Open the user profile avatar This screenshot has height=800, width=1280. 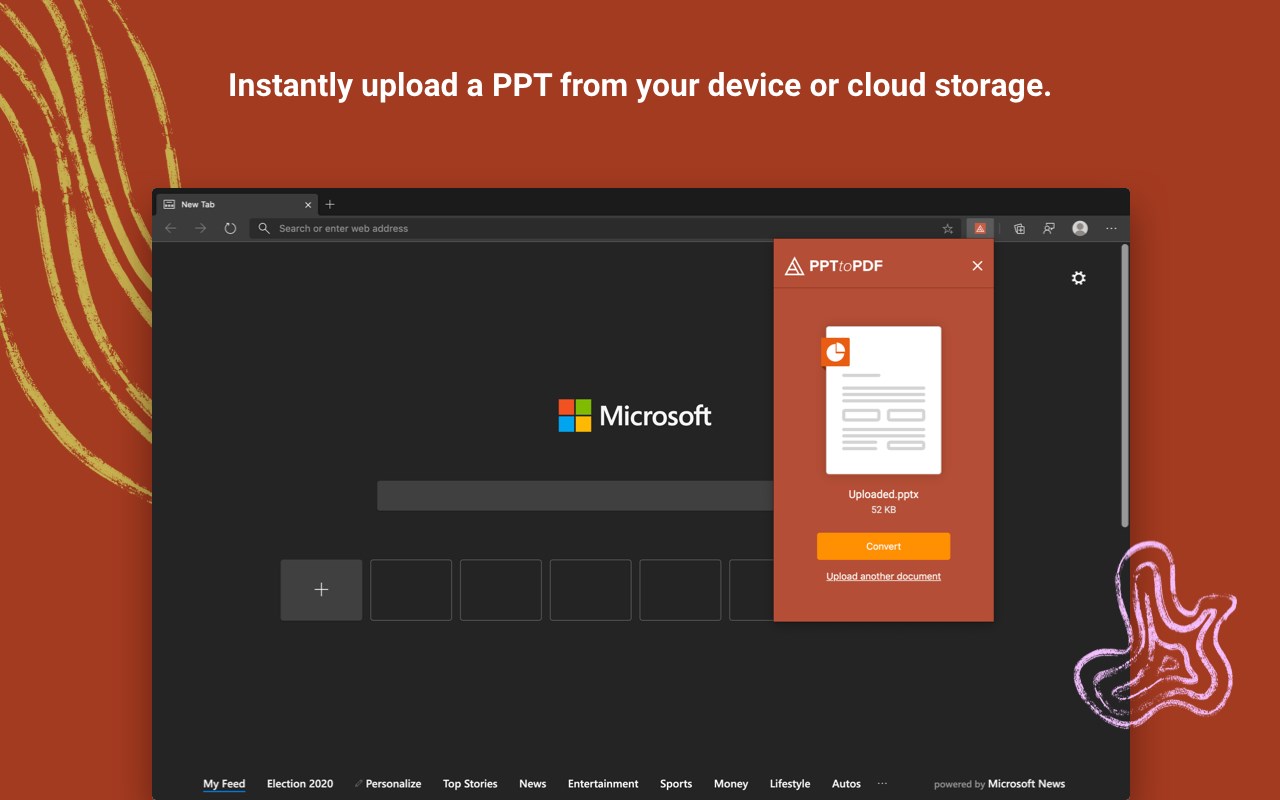click(1080, 228)
